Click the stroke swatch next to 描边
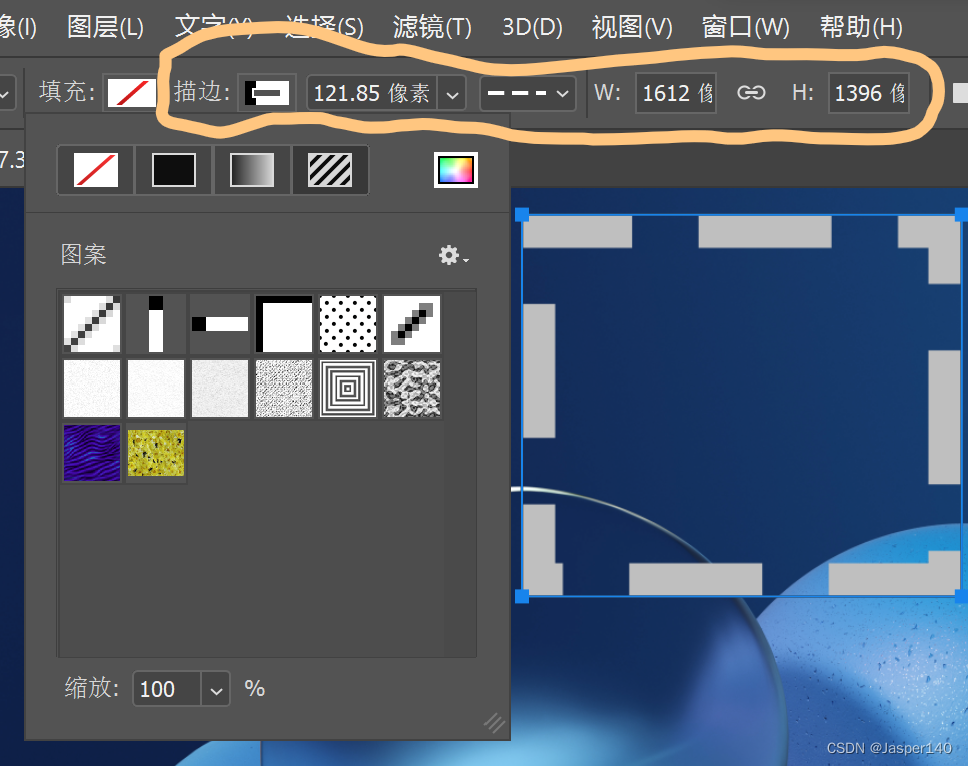The width and height of the screenshot is (968, 766). (267, 93)
